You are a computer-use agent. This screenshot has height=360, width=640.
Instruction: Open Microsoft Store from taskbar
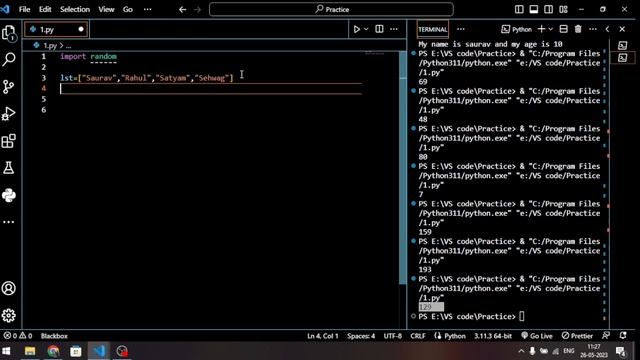(x=76, y=351)
